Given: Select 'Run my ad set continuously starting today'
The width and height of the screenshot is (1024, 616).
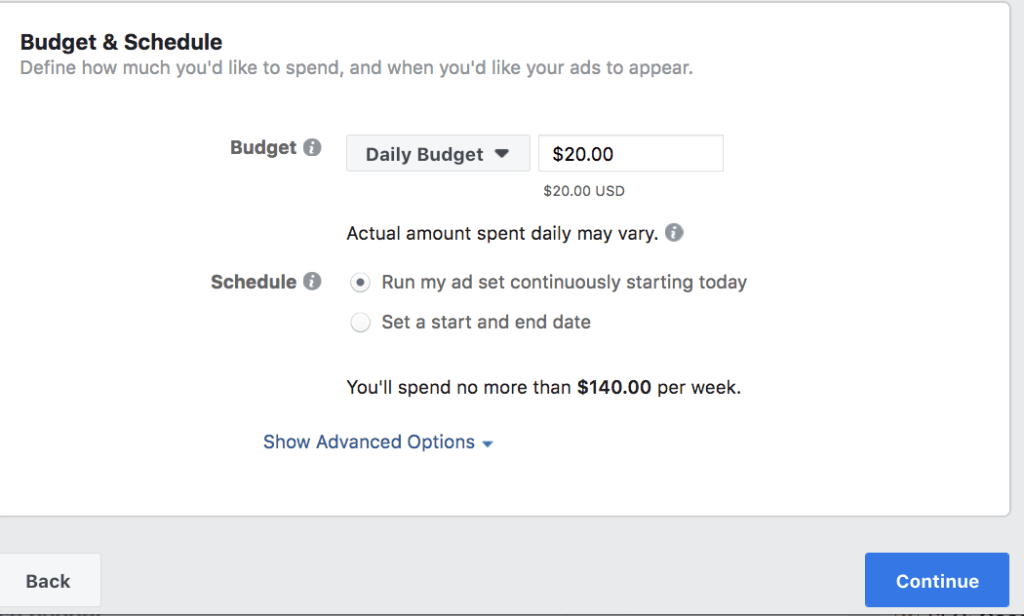Looking at the screenshot, I should 360,283.
